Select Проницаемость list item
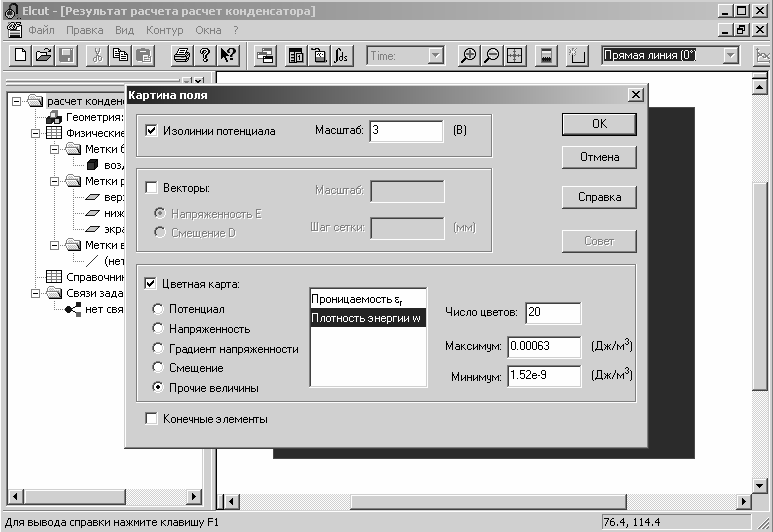 click(x=368, y=299)
